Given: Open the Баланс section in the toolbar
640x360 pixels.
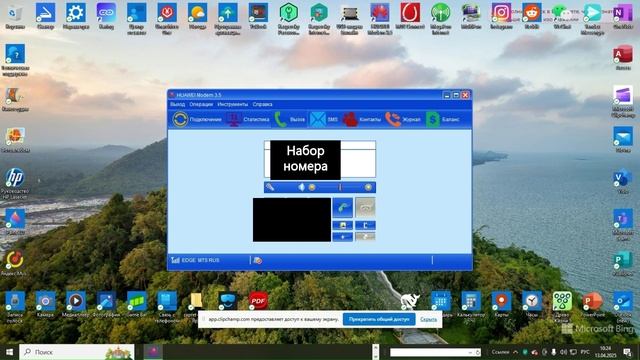Looking at the screenshot, I should pos(442,119).
